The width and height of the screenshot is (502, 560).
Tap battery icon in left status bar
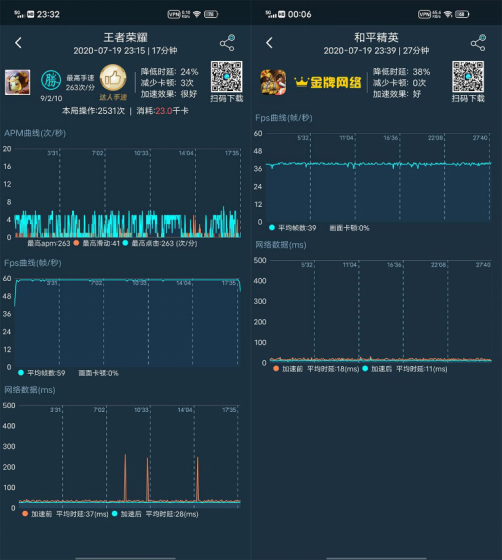pos(211,14)
